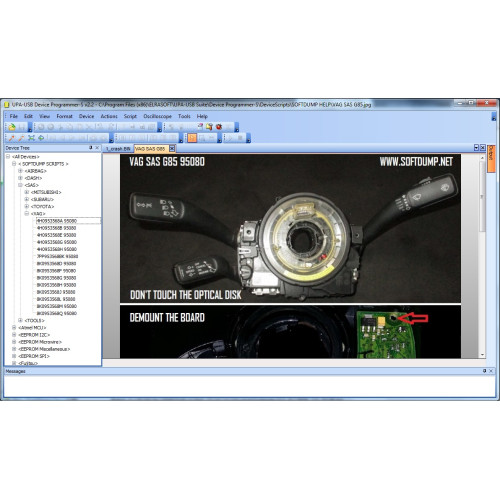Close the Device Tree panel
Screen dimensions: 500x500
[97, 148]
